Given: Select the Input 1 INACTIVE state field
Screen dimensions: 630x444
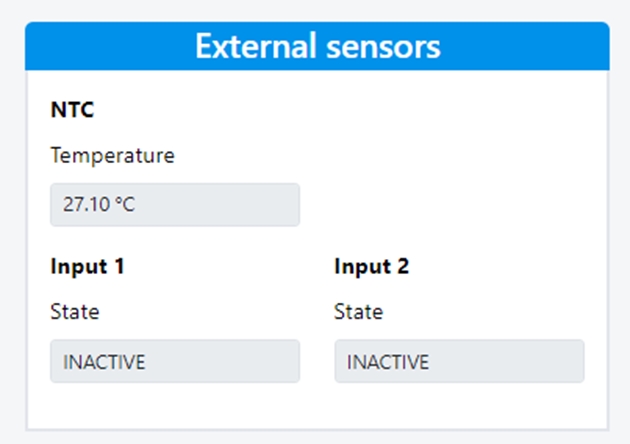Looking at the screenshot, I should (174, 361).
